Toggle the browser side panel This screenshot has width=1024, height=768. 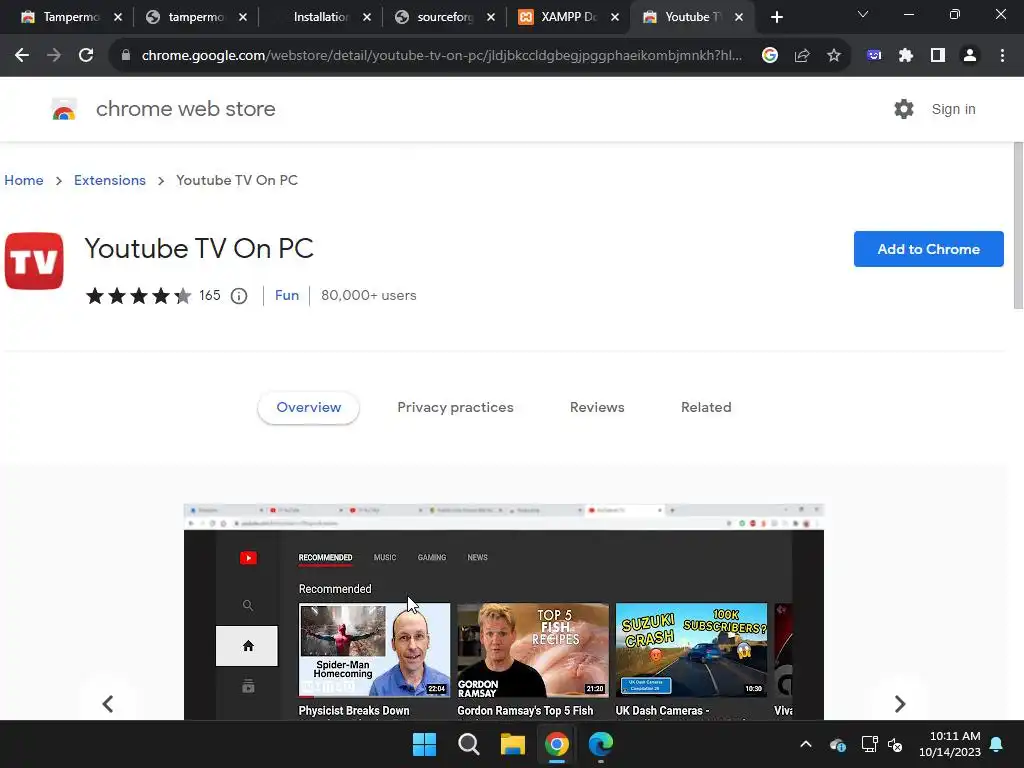click(x=938, y=56)
